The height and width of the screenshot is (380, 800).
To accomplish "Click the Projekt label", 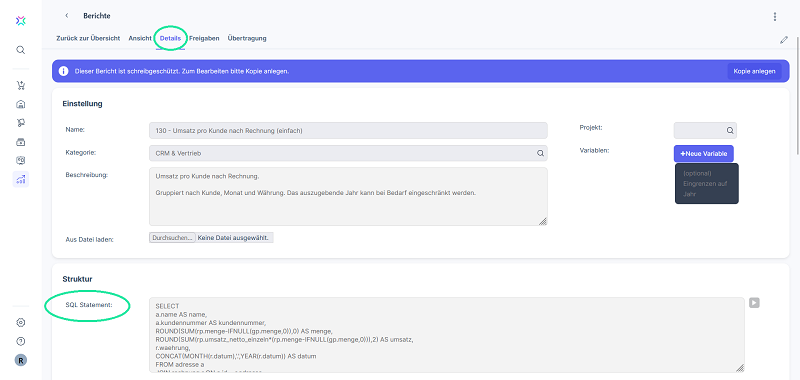I will click(591, 128).
